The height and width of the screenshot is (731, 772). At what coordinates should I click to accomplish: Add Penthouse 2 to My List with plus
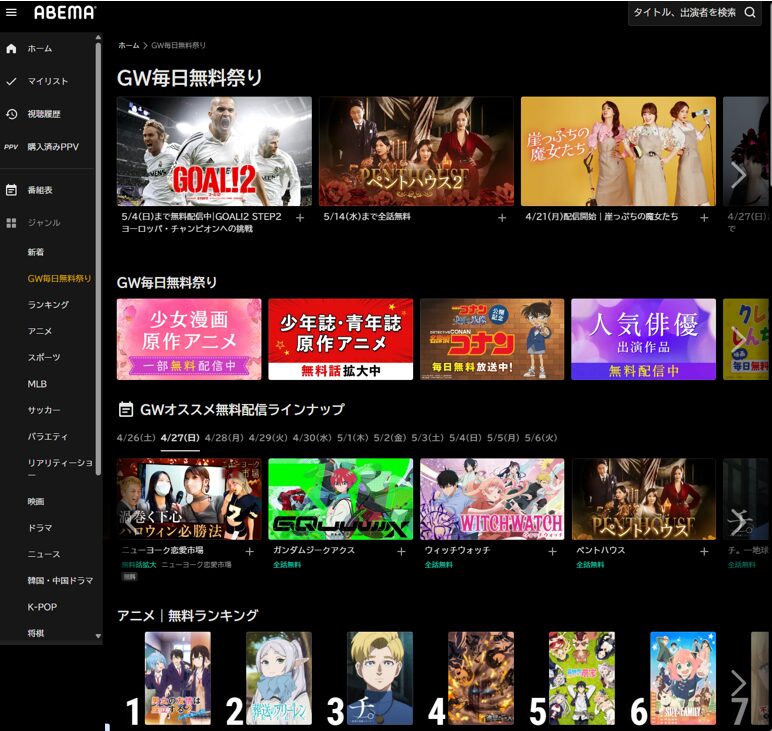(x=502, y=217)
